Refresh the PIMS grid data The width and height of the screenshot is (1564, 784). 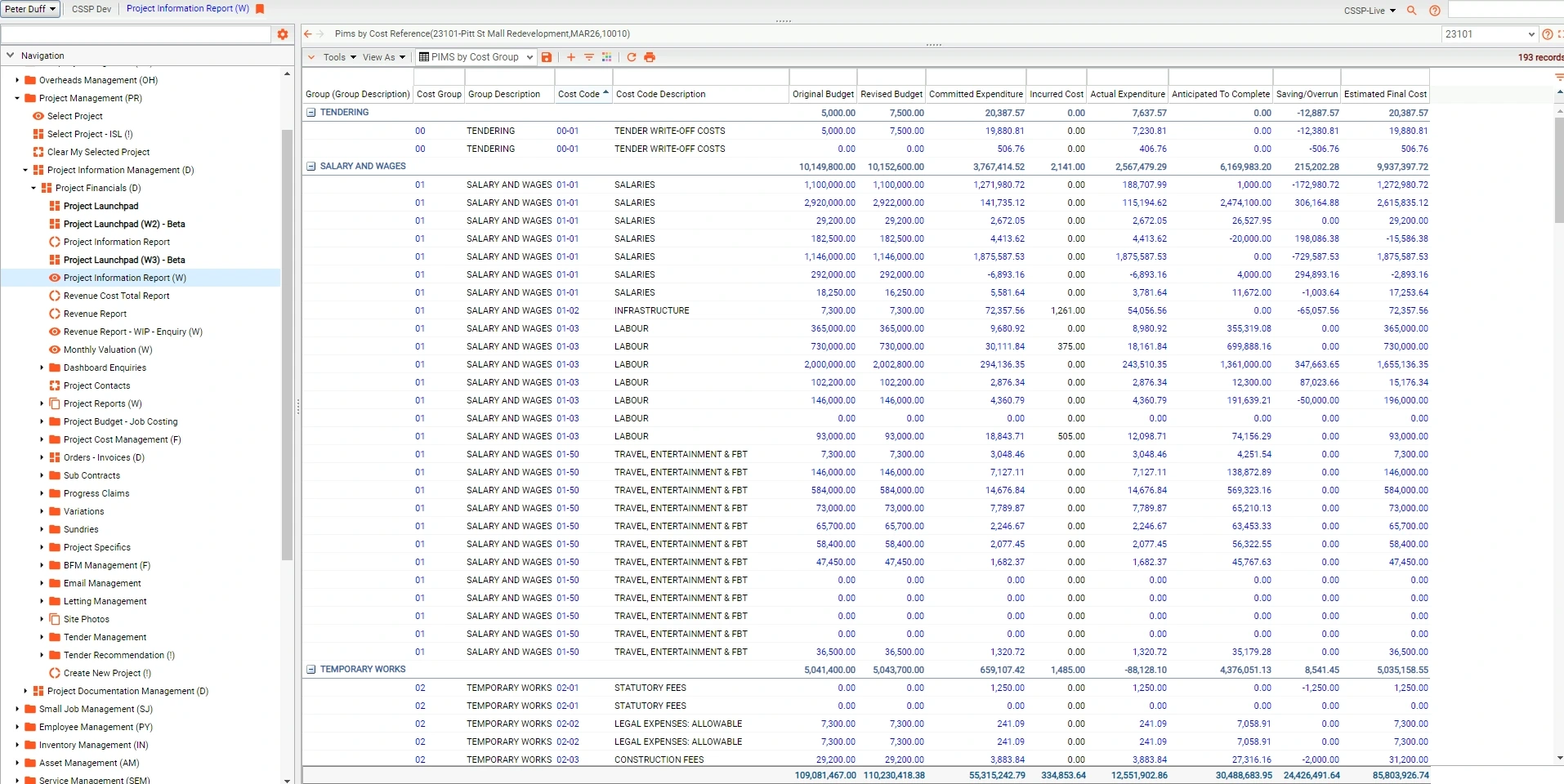[631, 57]
